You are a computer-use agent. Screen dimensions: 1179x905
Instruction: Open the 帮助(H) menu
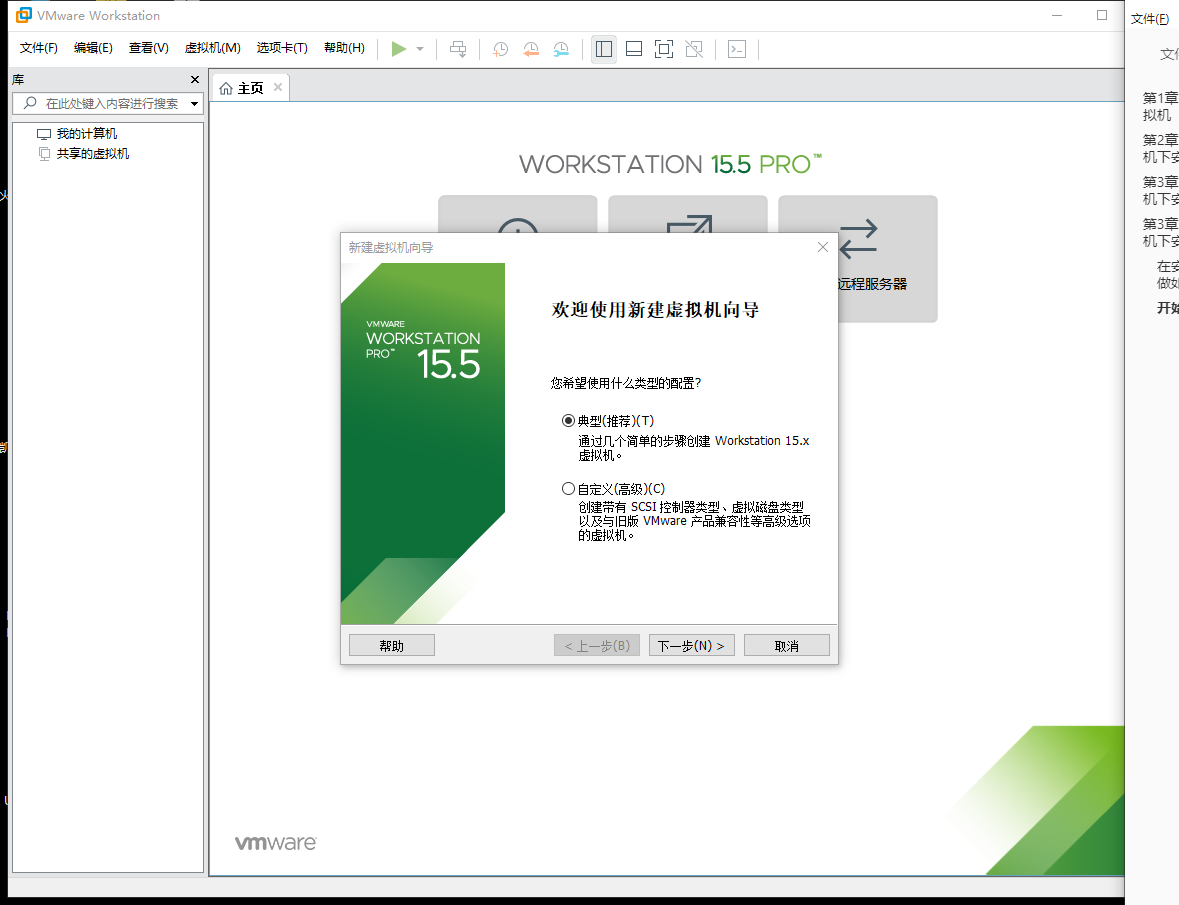coord(344,48)
